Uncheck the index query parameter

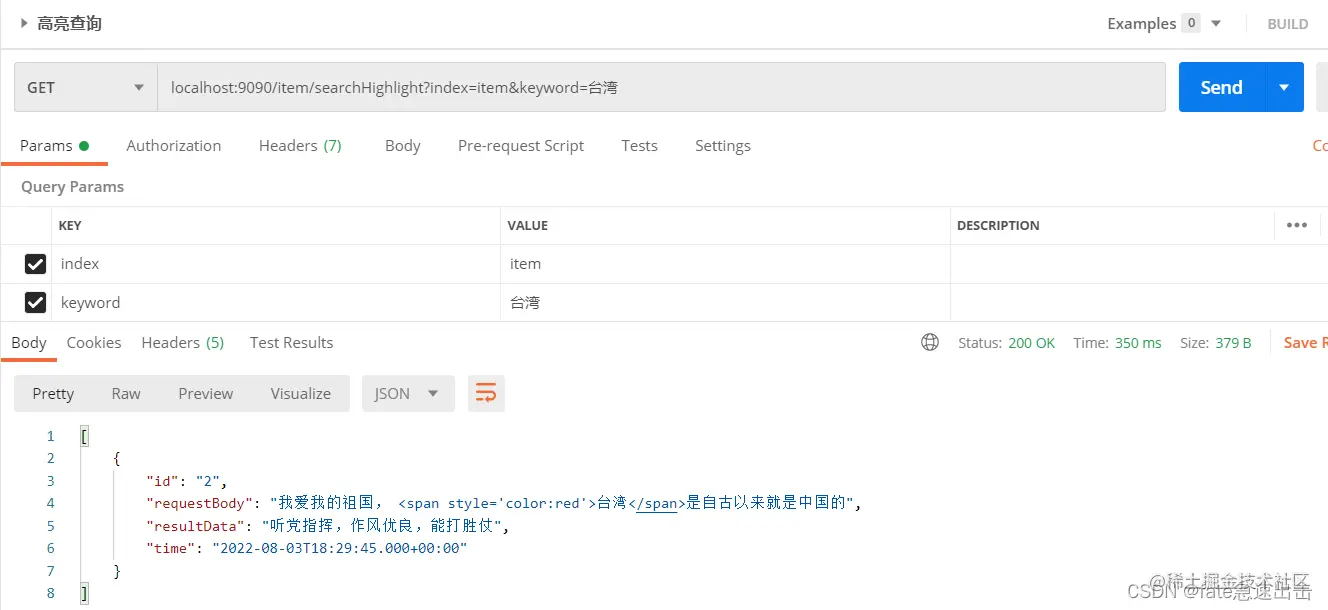click(35, 263)
